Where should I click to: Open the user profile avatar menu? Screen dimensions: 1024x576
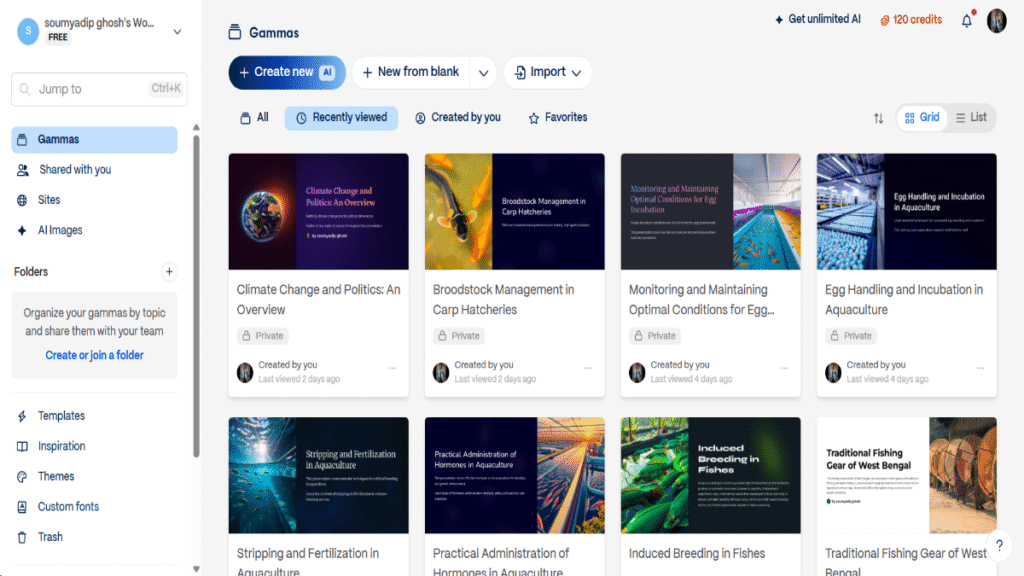click(x=997, y=21)
